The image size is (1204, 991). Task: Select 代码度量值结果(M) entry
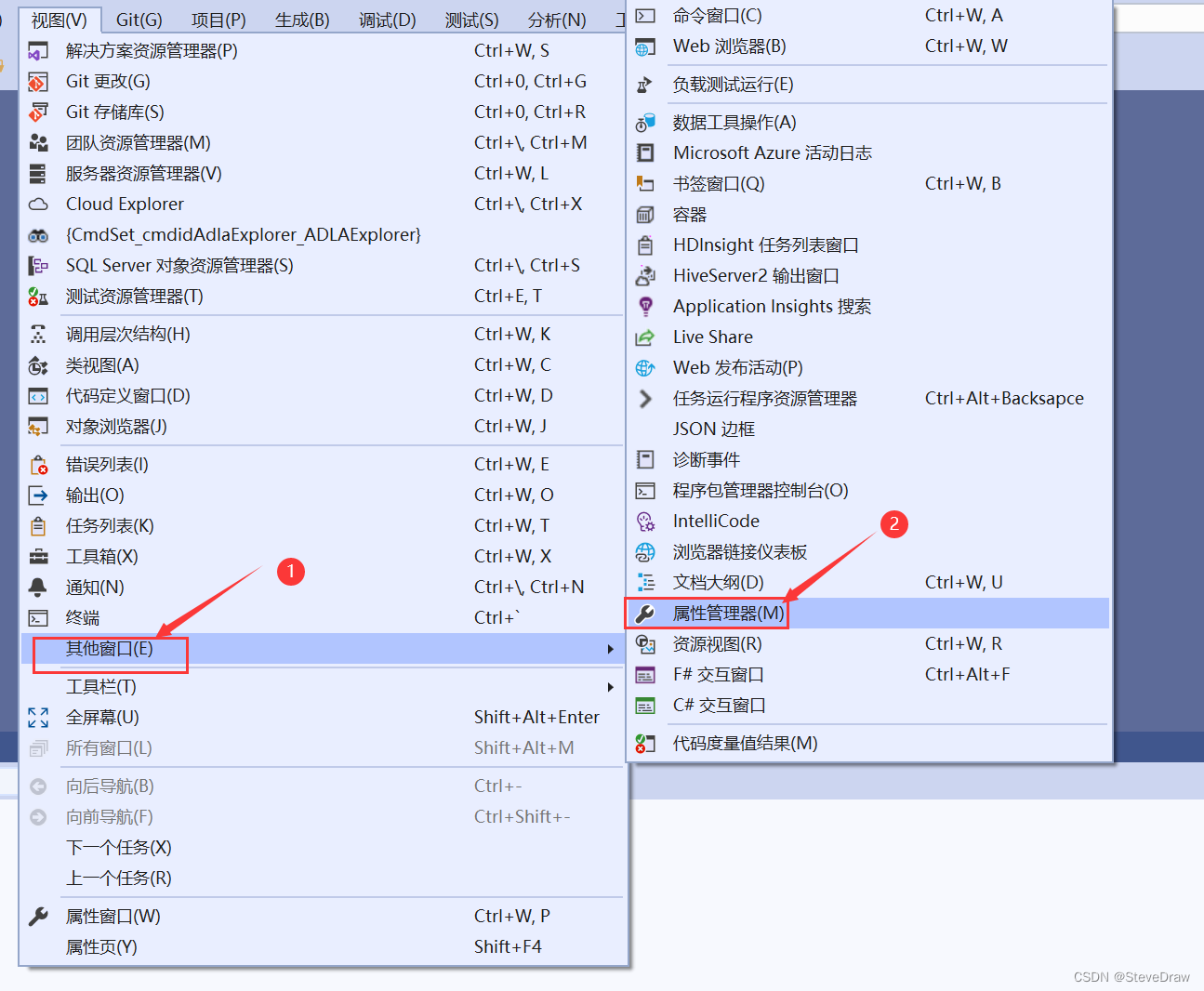869,744
